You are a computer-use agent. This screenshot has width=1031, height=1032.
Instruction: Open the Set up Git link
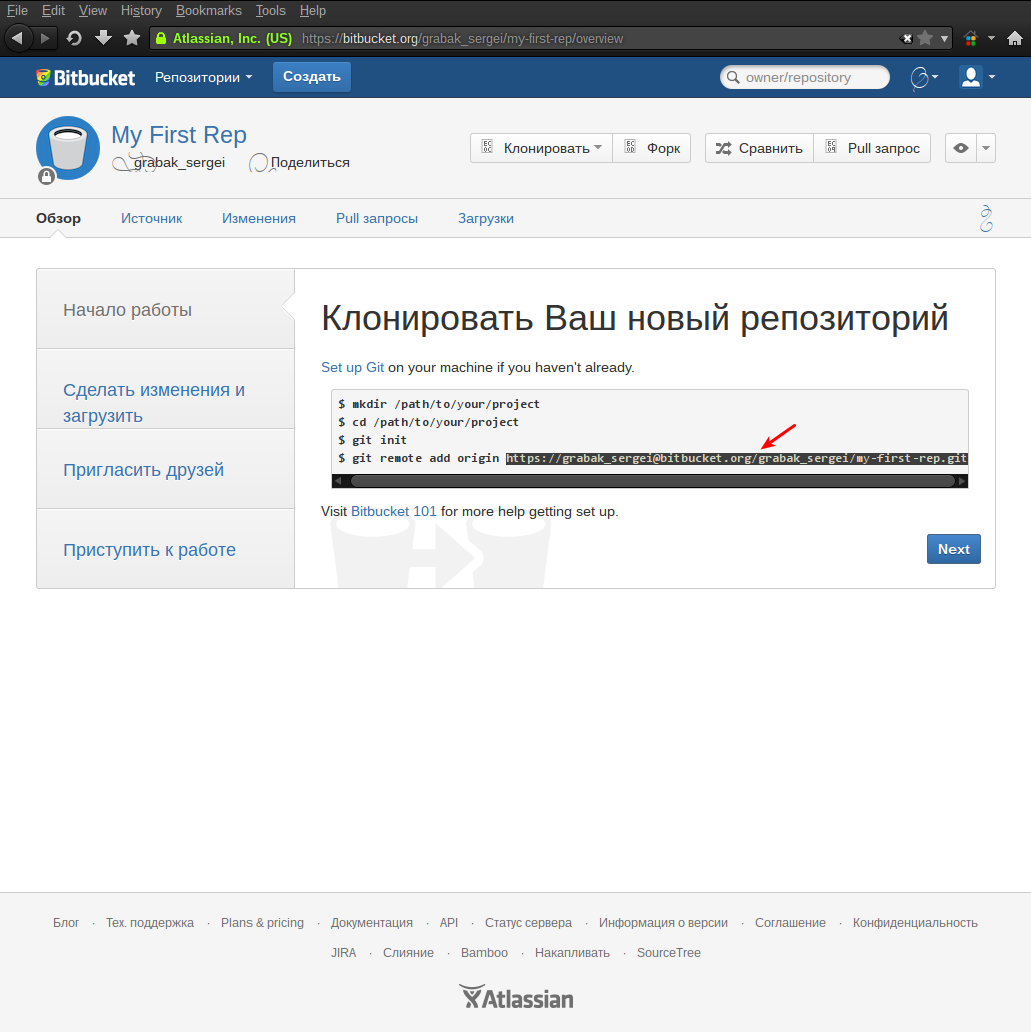click(x=352, y=367)
